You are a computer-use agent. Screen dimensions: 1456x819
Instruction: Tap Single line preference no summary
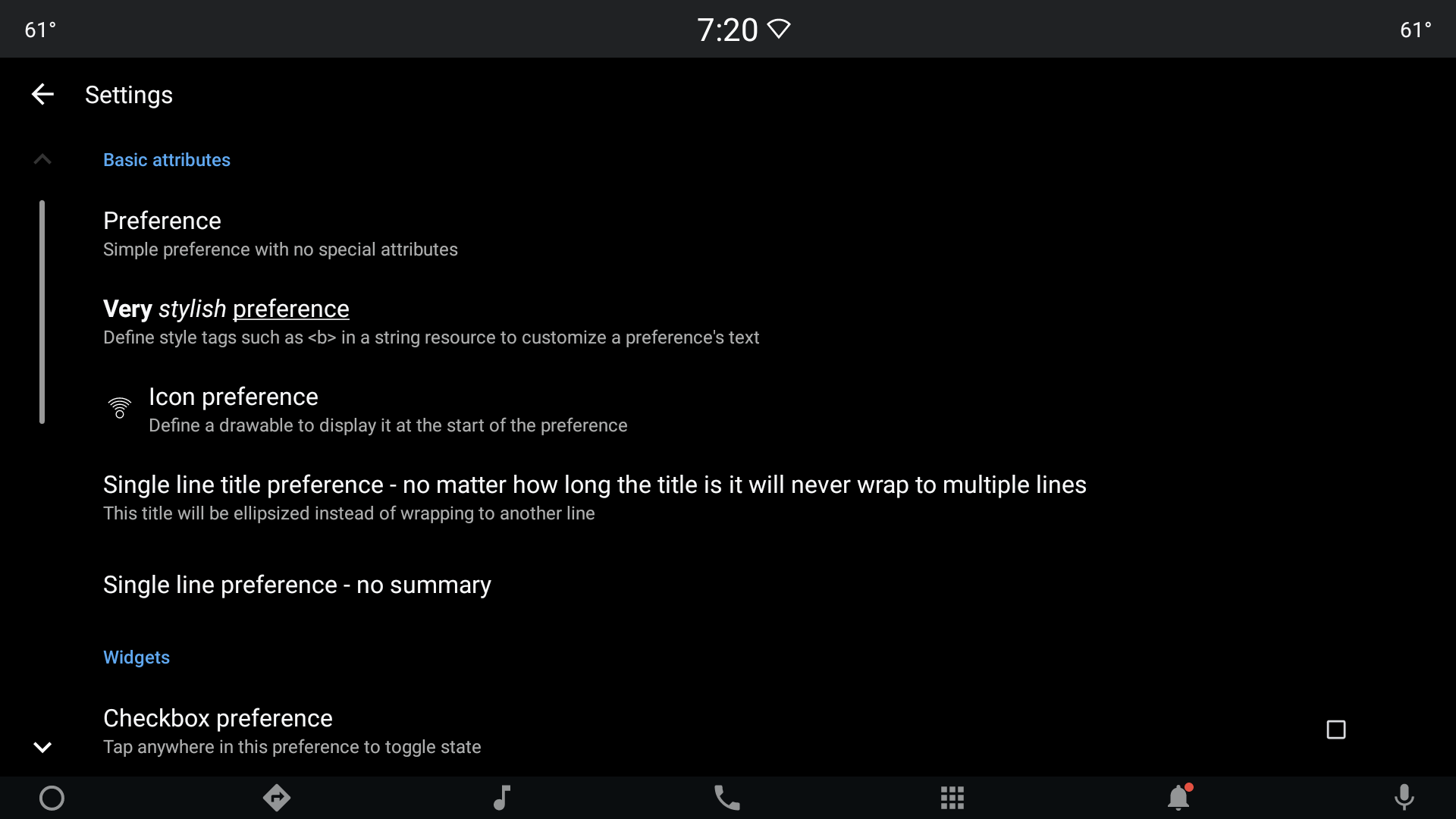[x=297, y=585]
